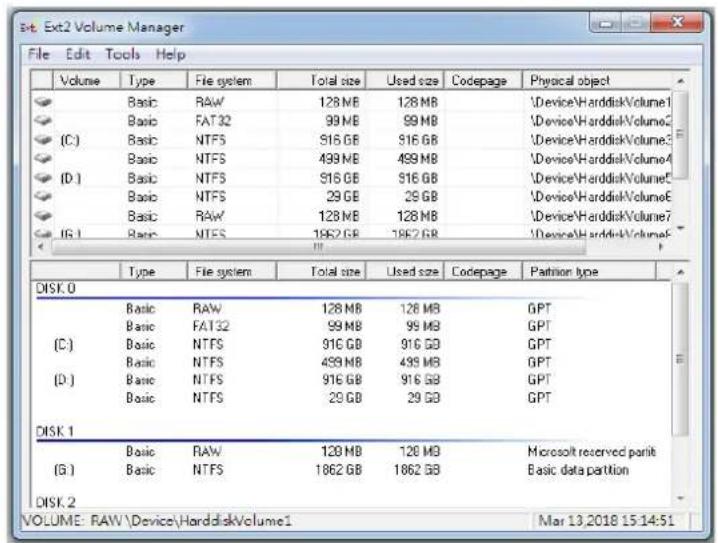Maximize the Ext2 Volume Manager window
Image resolution: width=718 pixels, height=543 pixels.
tap(636, 22)
